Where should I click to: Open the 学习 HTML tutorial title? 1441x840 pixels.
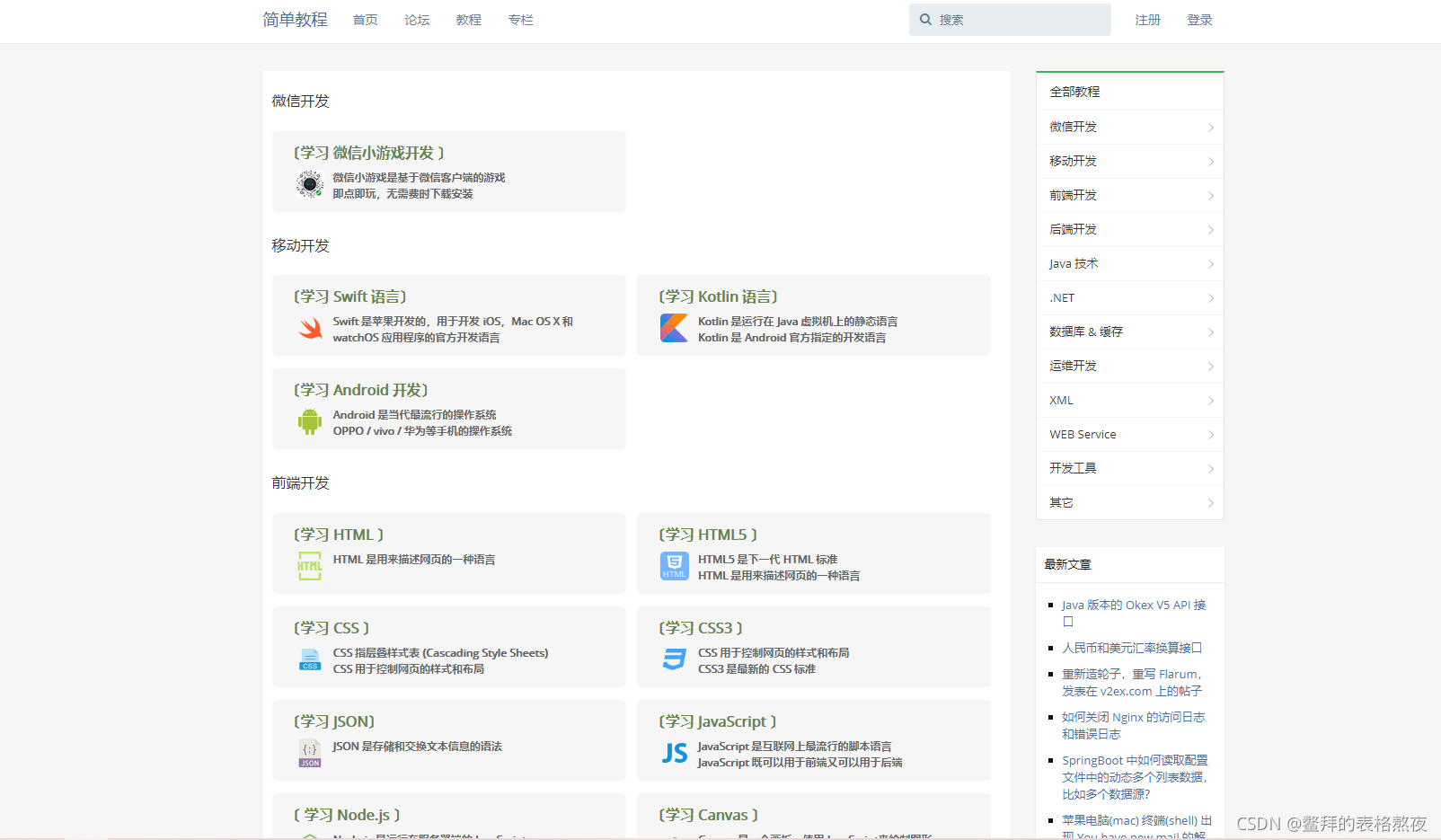[339, 535]
